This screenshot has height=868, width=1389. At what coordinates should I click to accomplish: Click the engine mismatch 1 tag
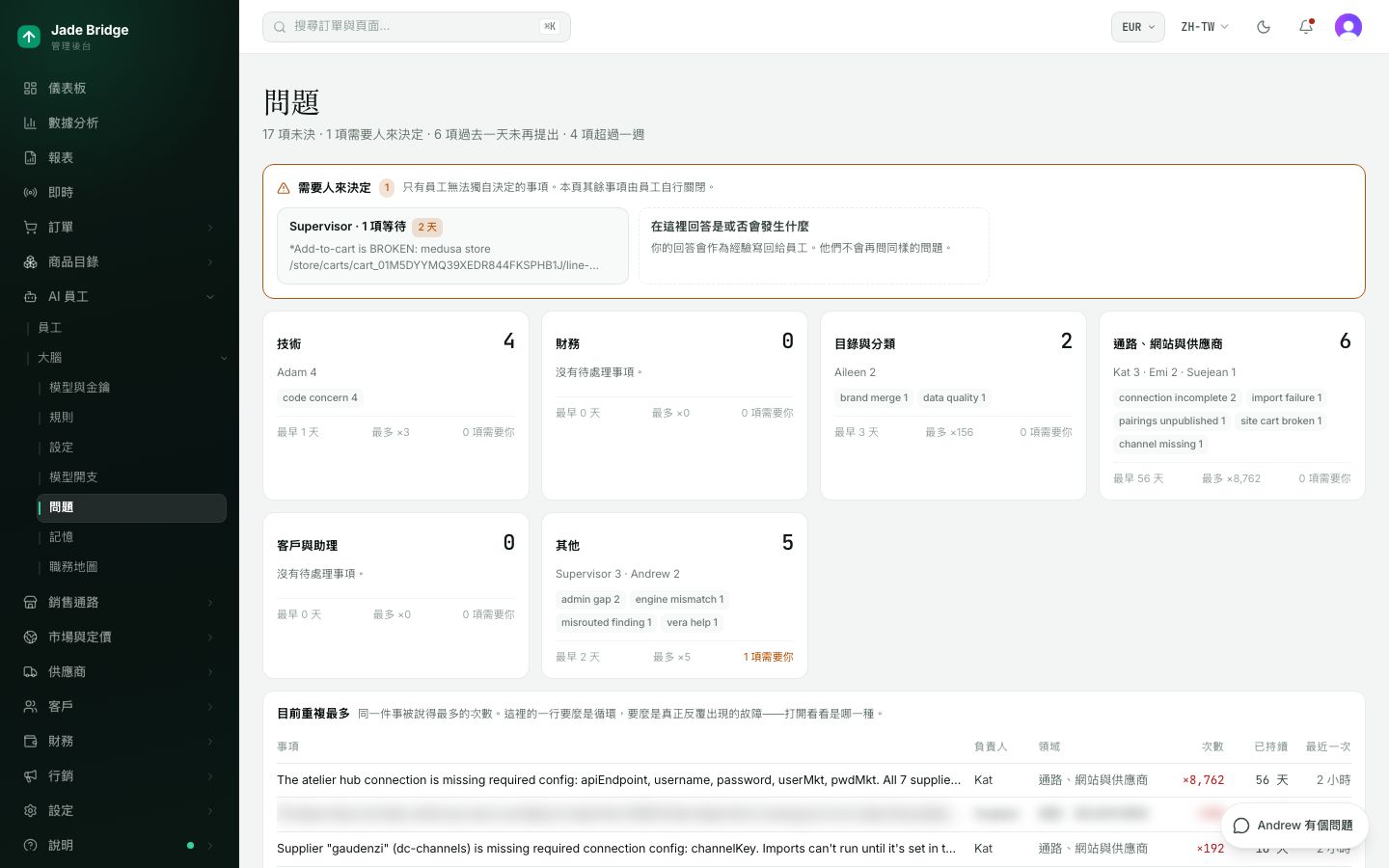679,599
